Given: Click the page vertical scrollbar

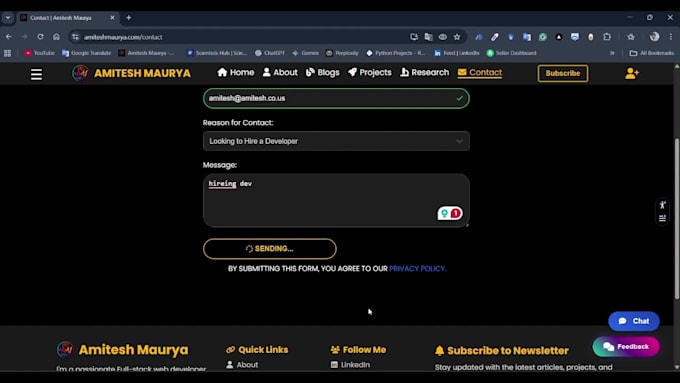Looking at the screenshot, I should [x=677, y=219].
